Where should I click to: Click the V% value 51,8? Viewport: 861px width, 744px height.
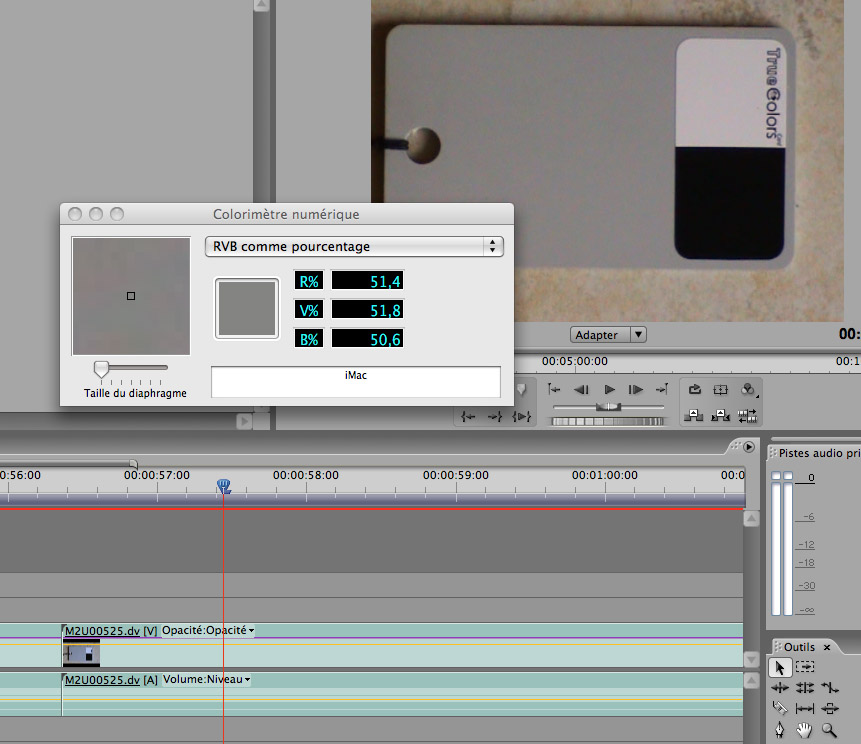[367, 310]
